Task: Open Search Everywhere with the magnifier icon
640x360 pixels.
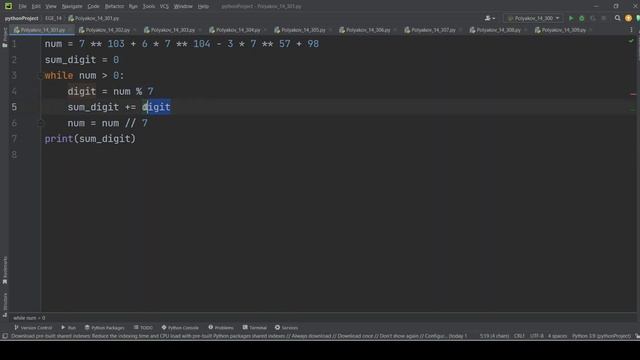Action: (x=618, y=18)
